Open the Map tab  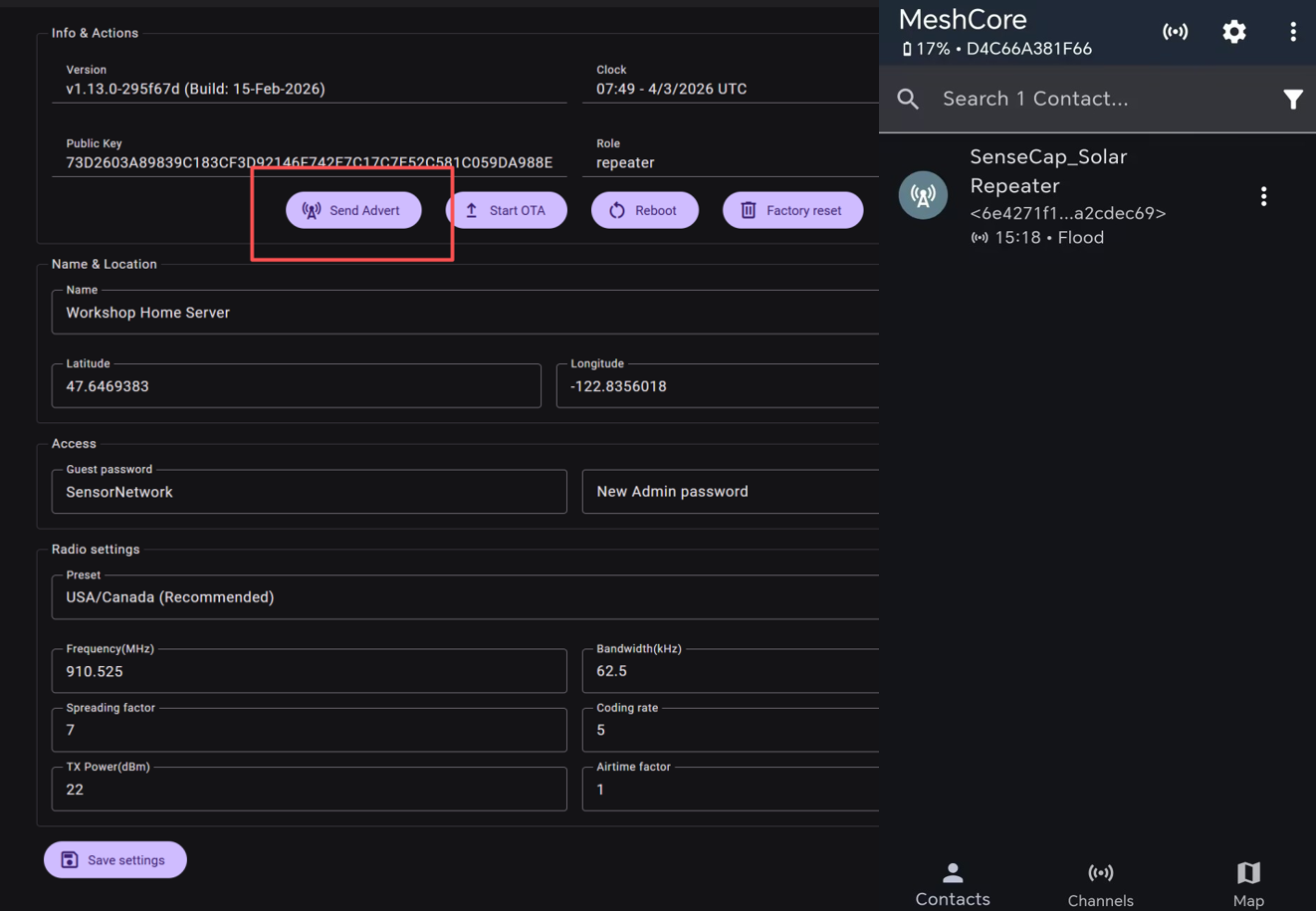click(1248, 883)
